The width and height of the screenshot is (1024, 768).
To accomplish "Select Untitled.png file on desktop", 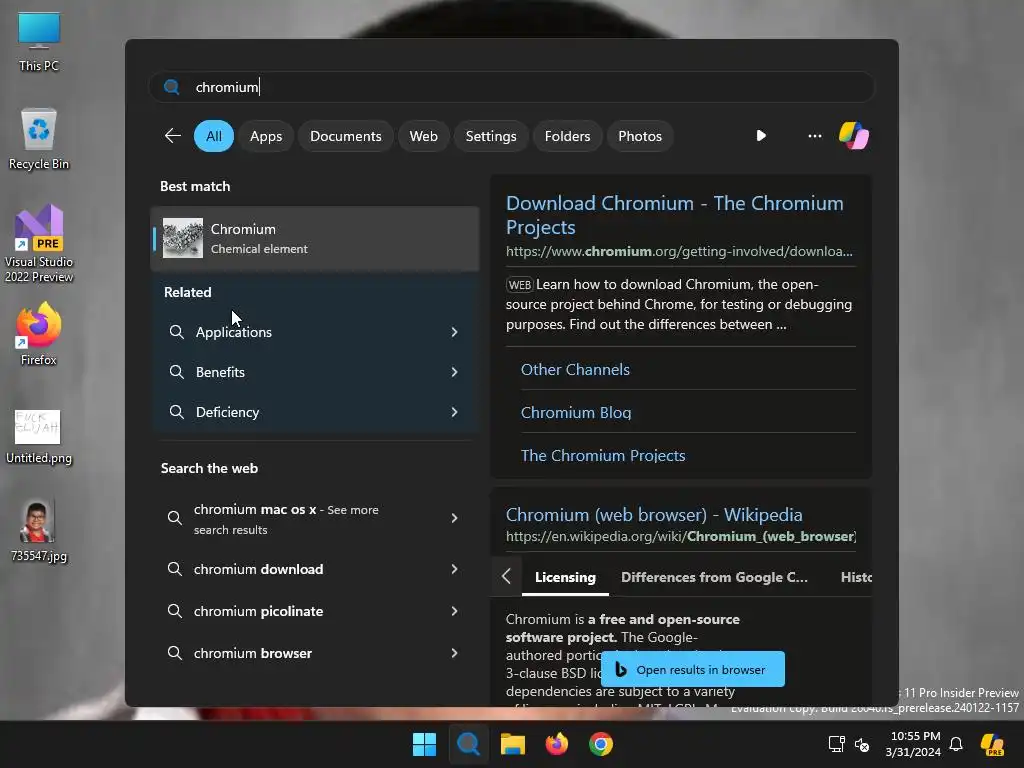I will coord(39,436).
